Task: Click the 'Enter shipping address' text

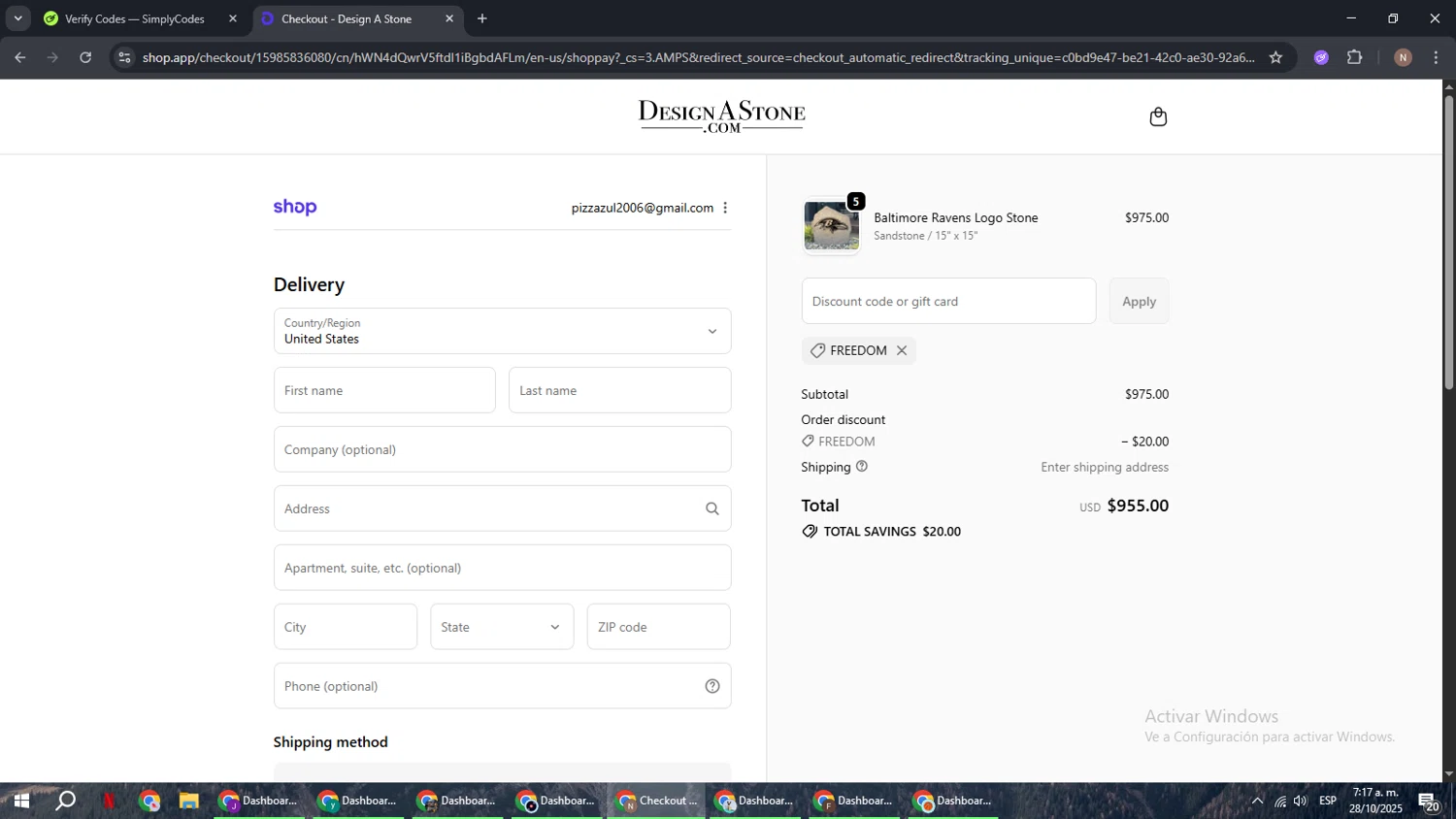Action: click(1105, 467)
